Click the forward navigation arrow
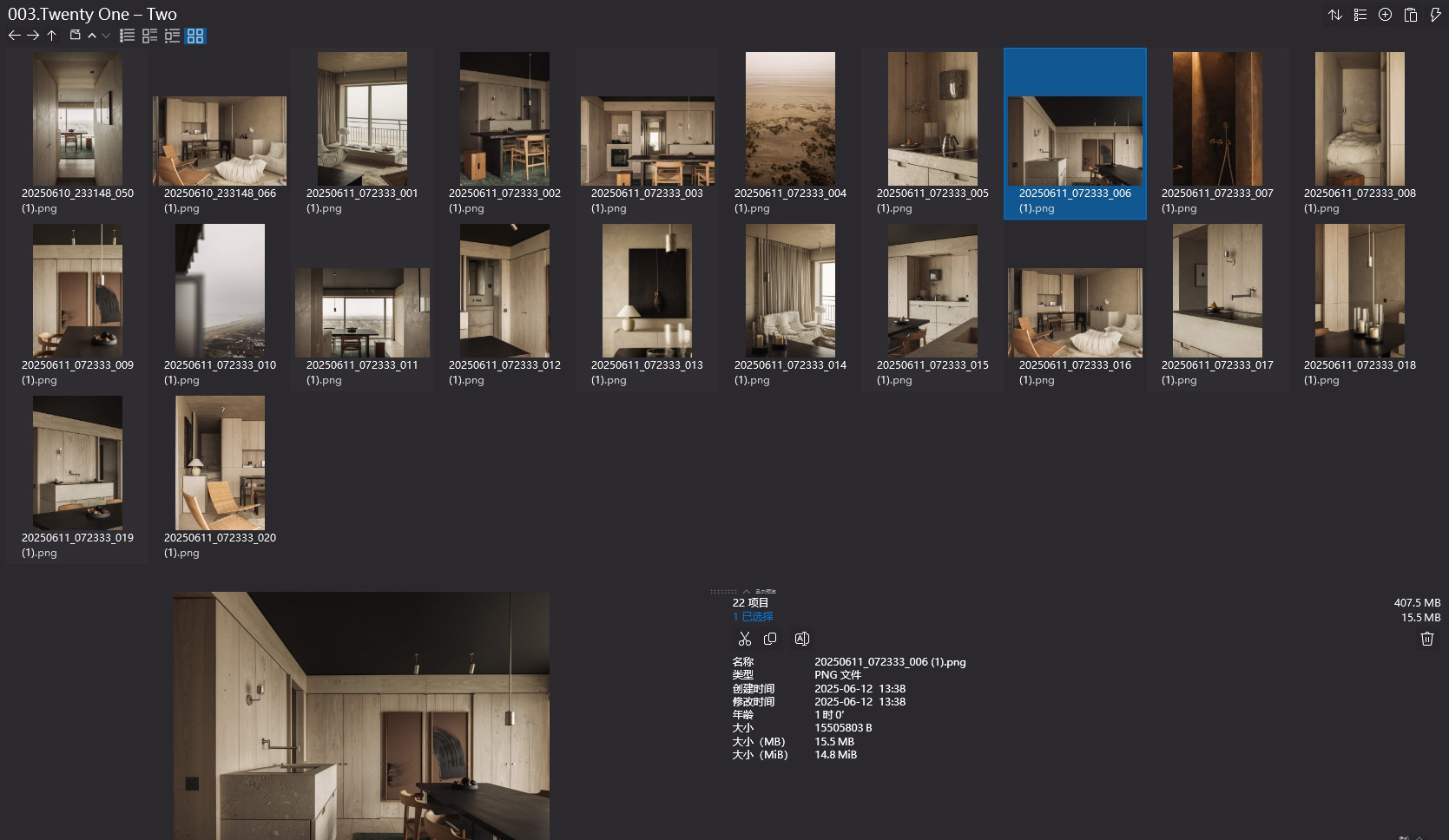Screen dimensions: 1449x840 click(32, 36)
